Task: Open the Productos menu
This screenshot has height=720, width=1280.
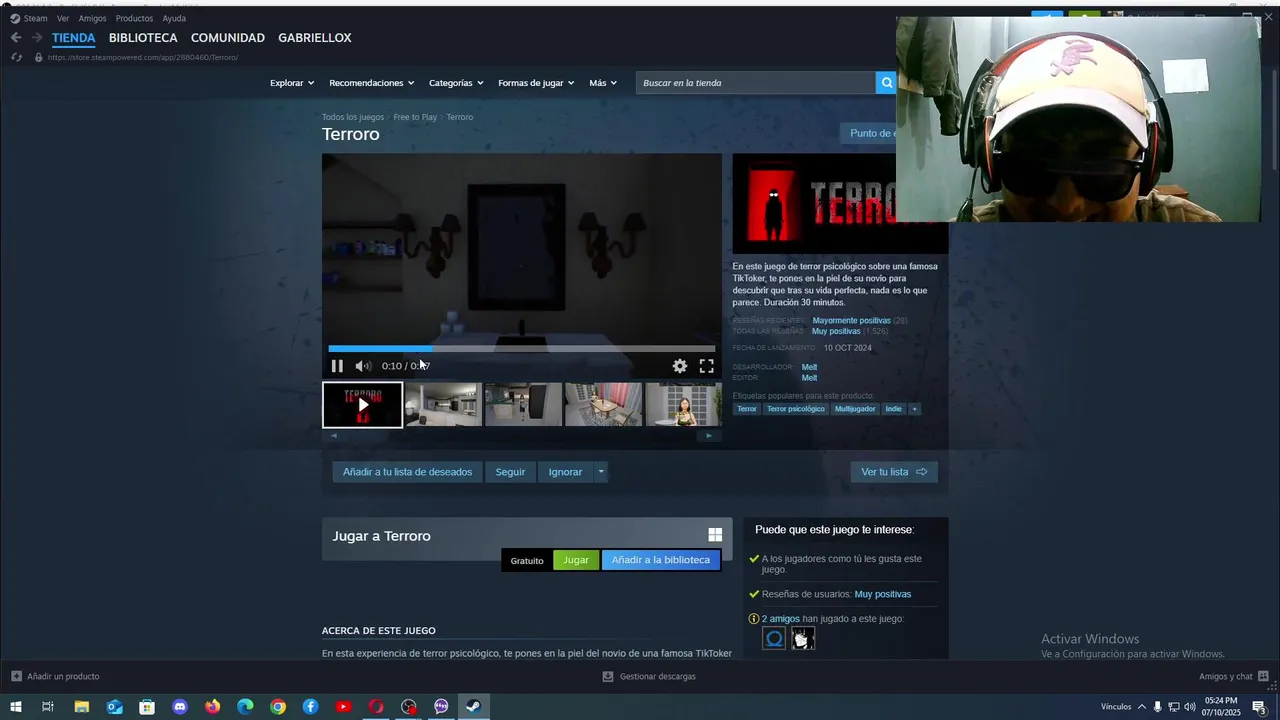Action: (134, 18)
